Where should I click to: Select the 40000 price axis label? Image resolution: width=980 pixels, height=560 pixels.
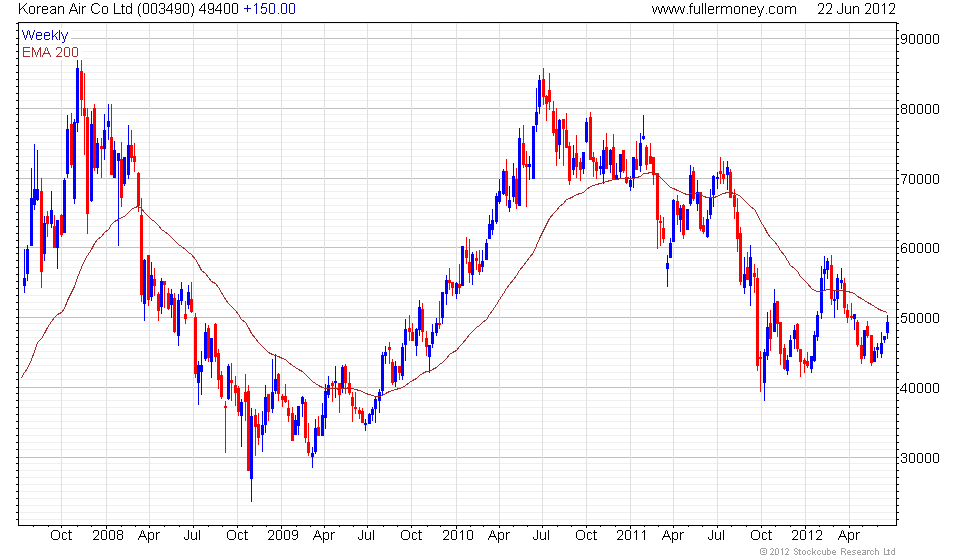pyautogui.click(x=920, y=388)
